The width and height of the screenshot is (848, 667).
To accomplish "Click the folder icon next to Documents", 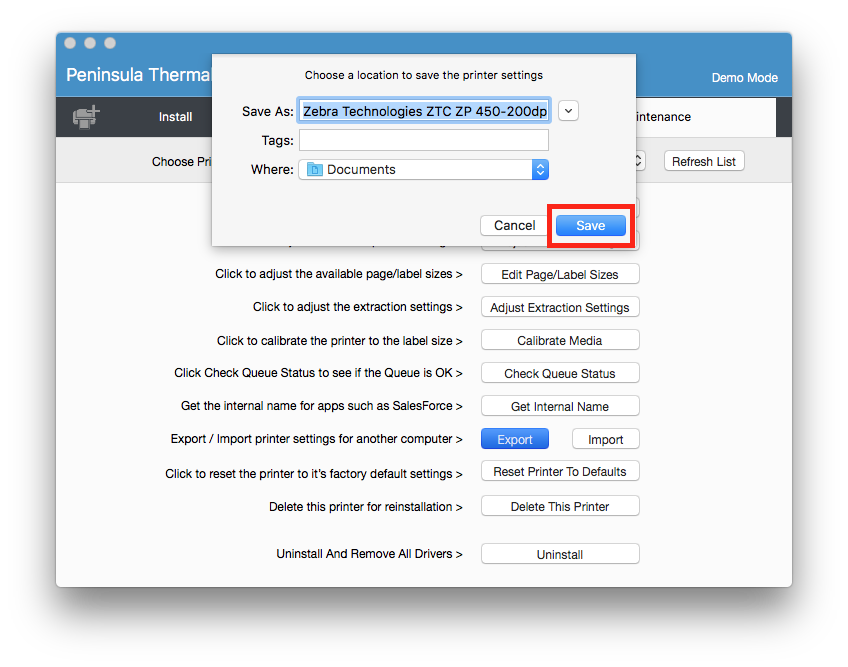I will tap(314, 170).
